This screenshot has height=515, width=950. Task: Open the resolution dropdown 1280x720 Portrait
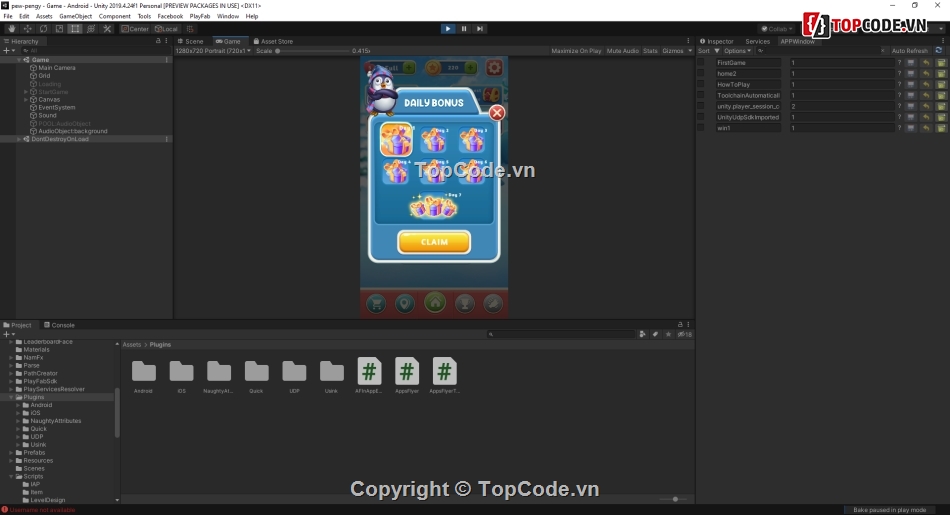coord(213,51)
